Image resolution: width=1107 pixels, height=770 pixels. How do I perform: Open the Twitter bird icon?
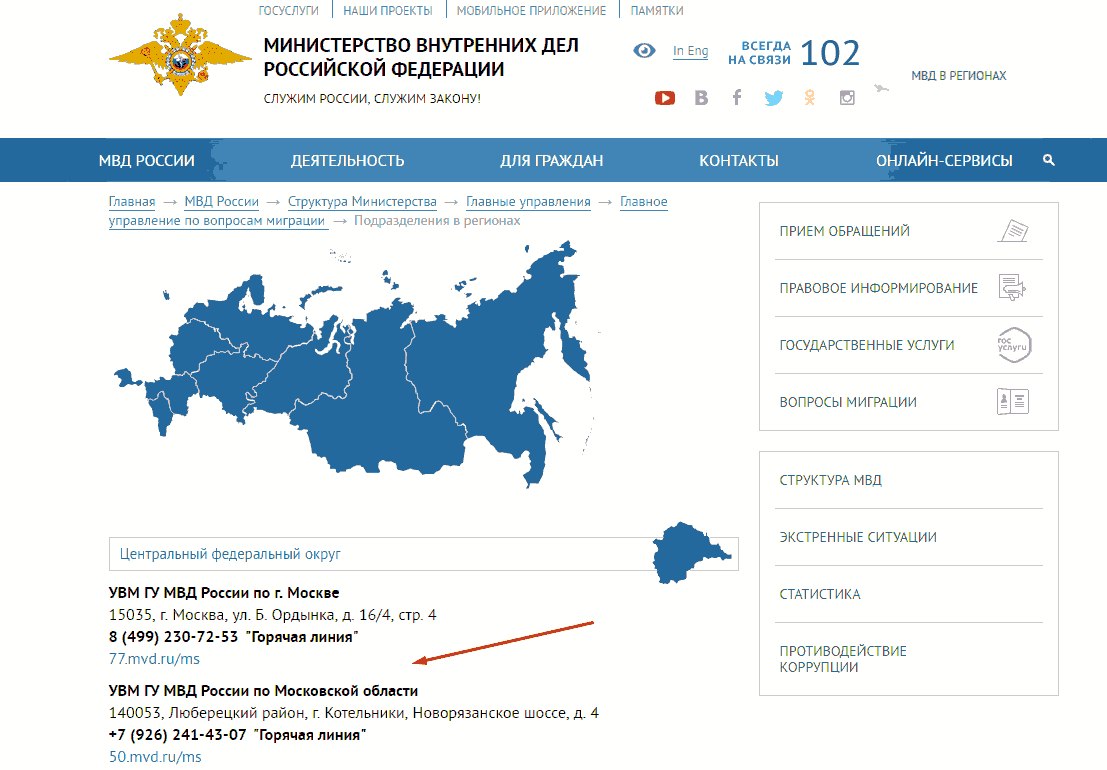coord(774,98)
